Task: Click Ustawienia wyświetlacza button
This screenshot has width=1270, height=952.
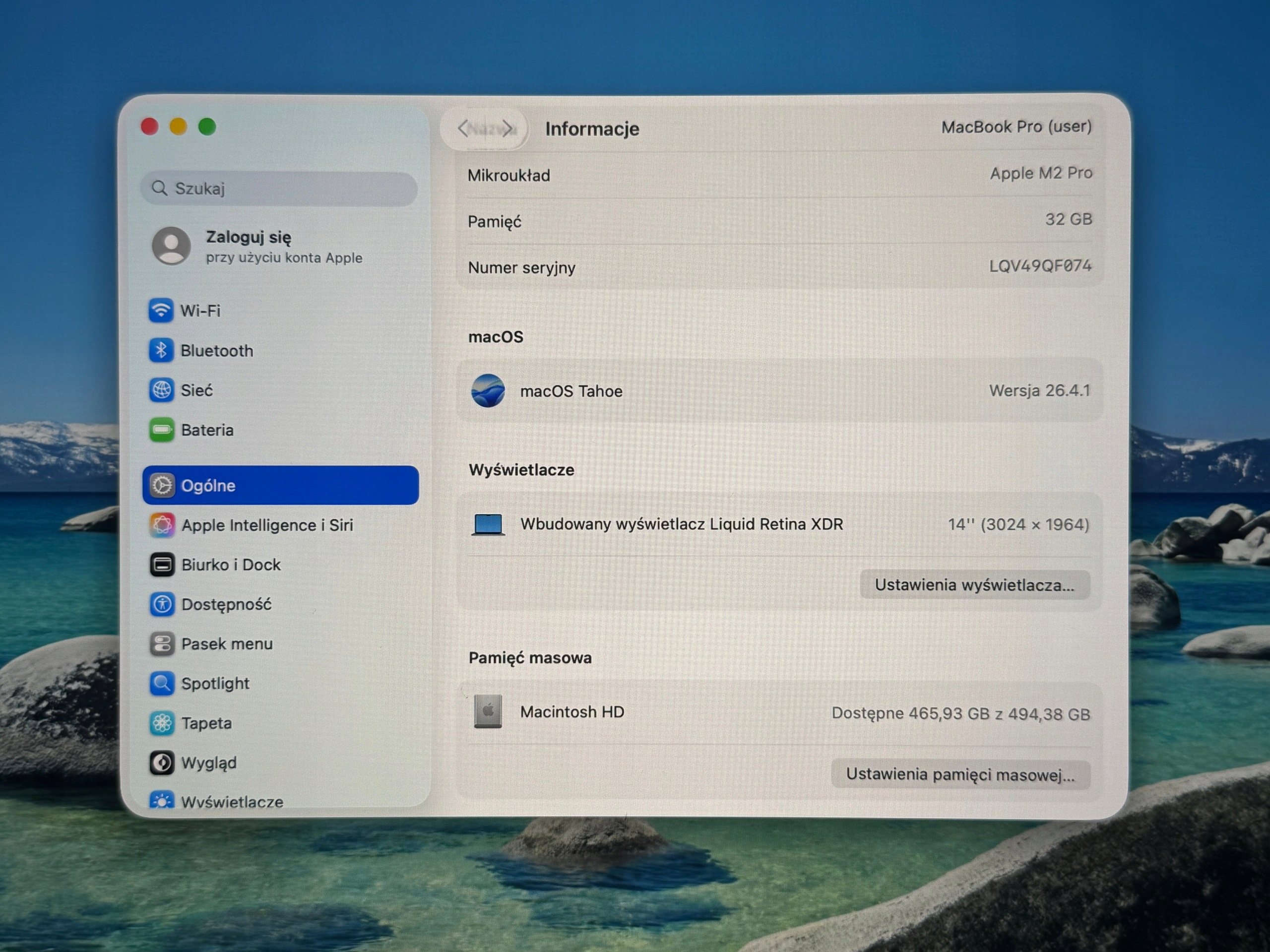Action: point(975,584)
